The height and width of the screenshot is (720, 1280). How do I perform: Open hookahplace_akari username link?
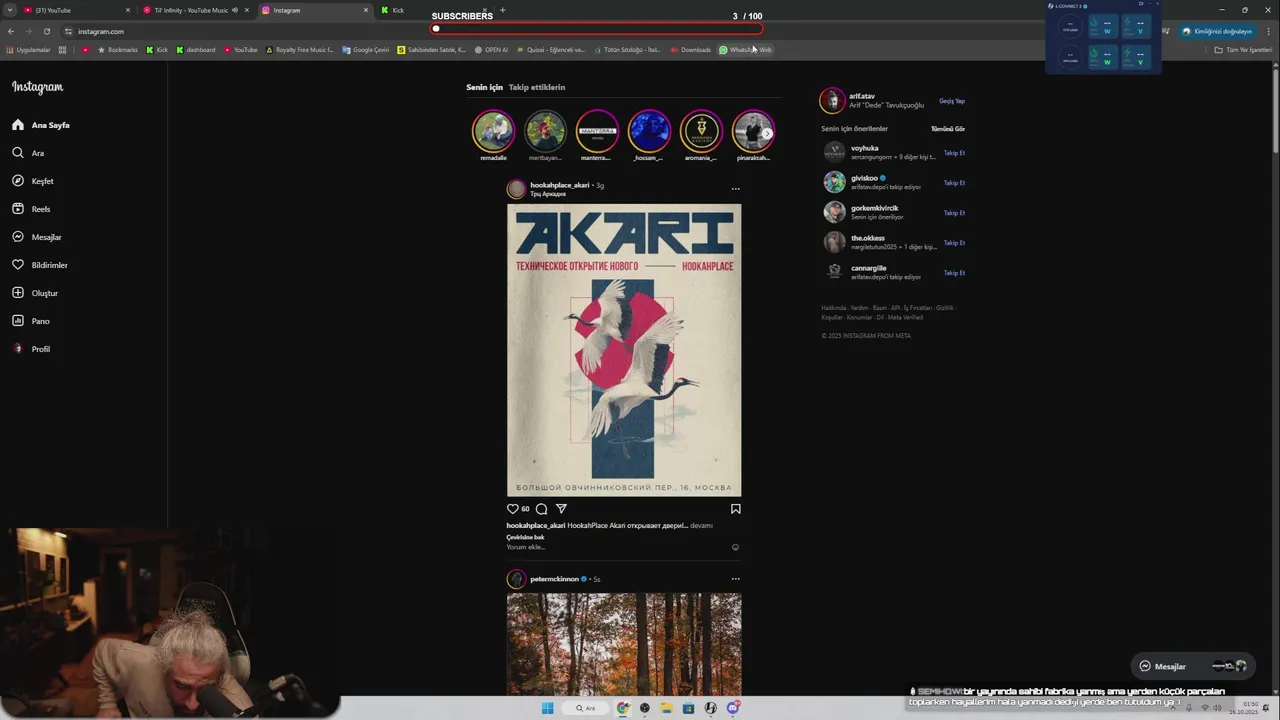560,185
